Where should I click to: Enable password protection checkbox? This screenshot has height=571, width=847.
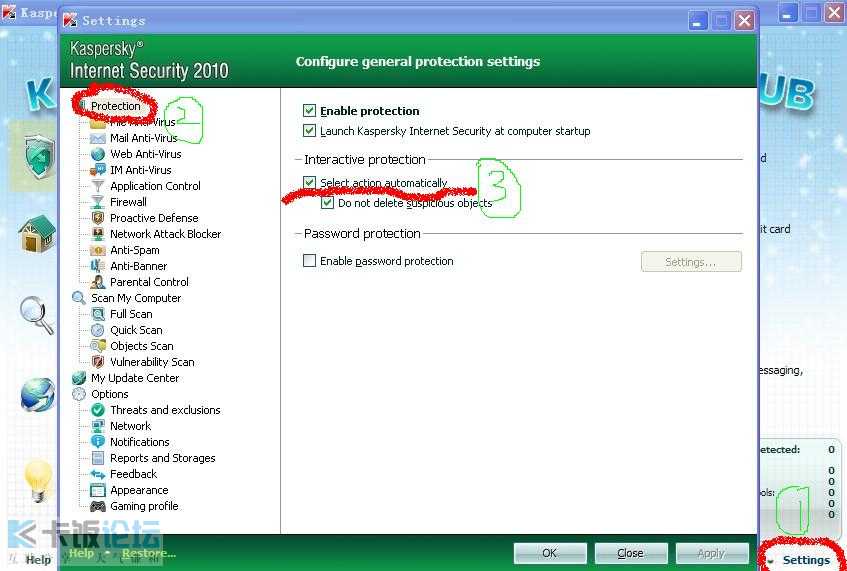click(x=310, y=261)
